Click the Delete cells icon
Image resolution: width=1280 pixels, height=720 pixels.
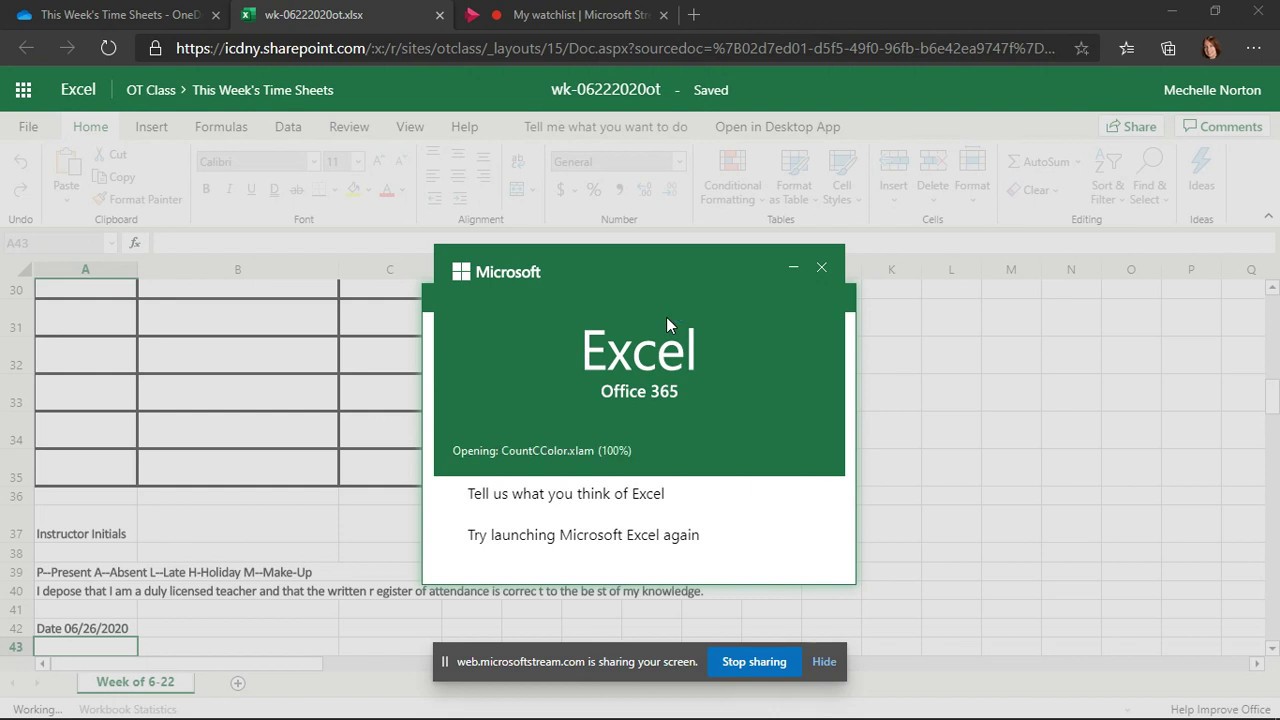coord(932,160)
